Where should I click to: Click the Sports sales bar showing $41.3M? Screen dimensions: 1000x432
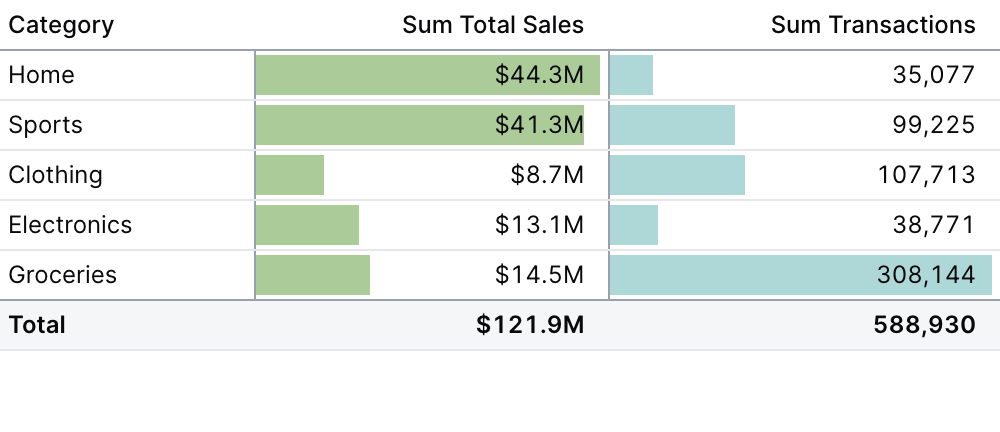point(419,125)
